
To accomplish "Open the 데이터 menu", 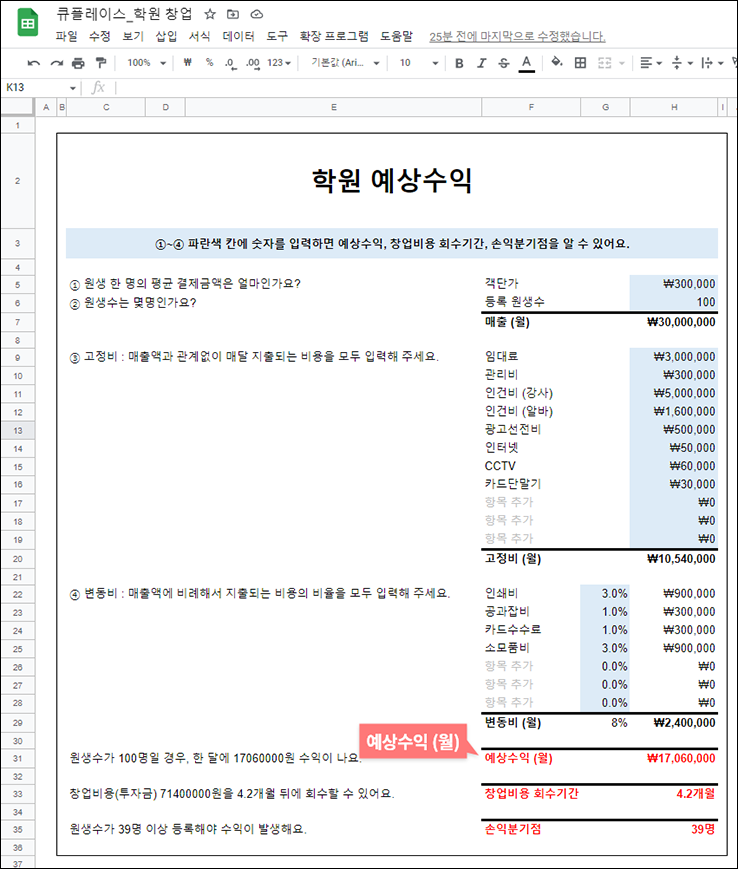I will (238, 36).
